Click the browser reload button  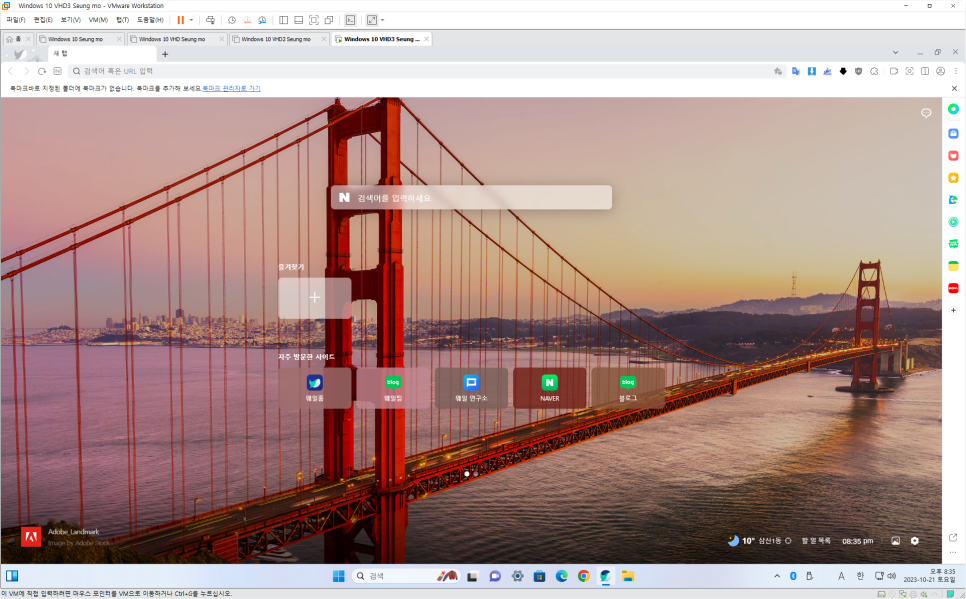coord(42,71)
